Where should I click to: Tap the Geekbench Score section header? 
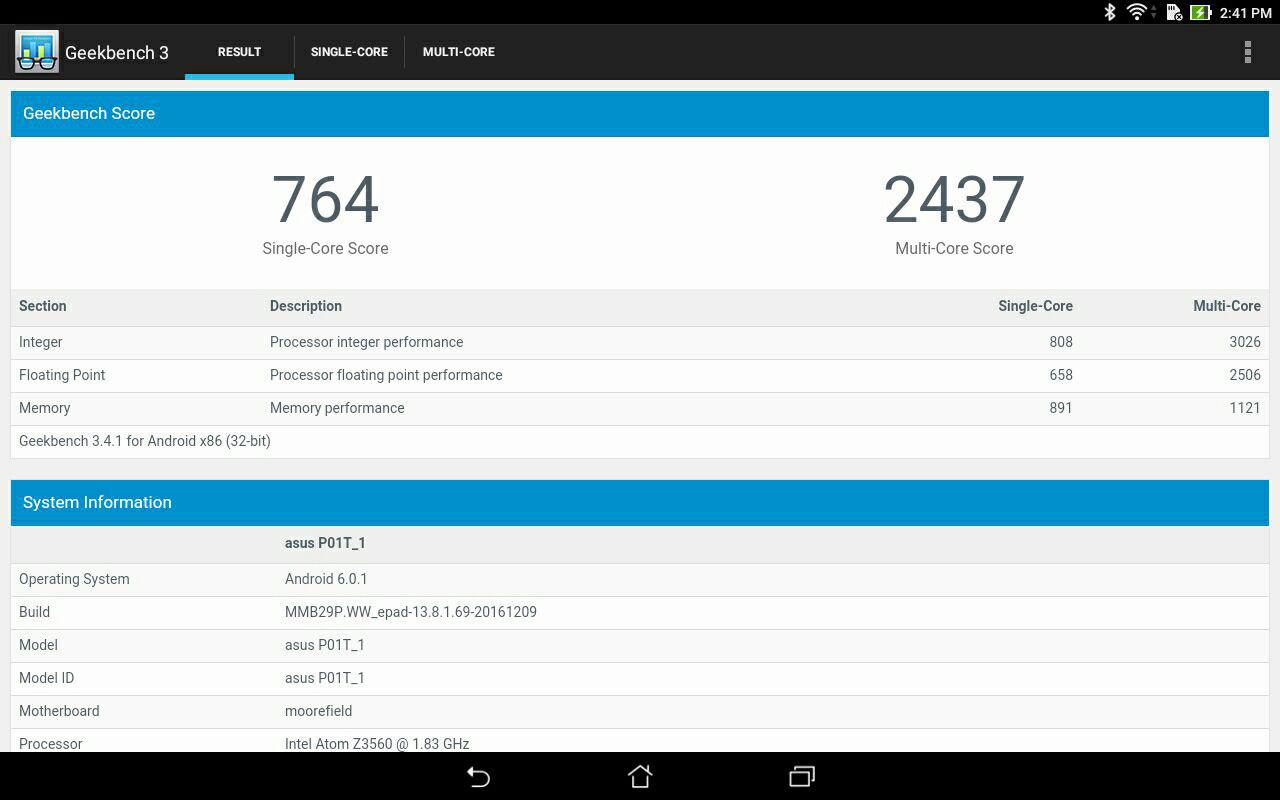(x=640, y=114)
